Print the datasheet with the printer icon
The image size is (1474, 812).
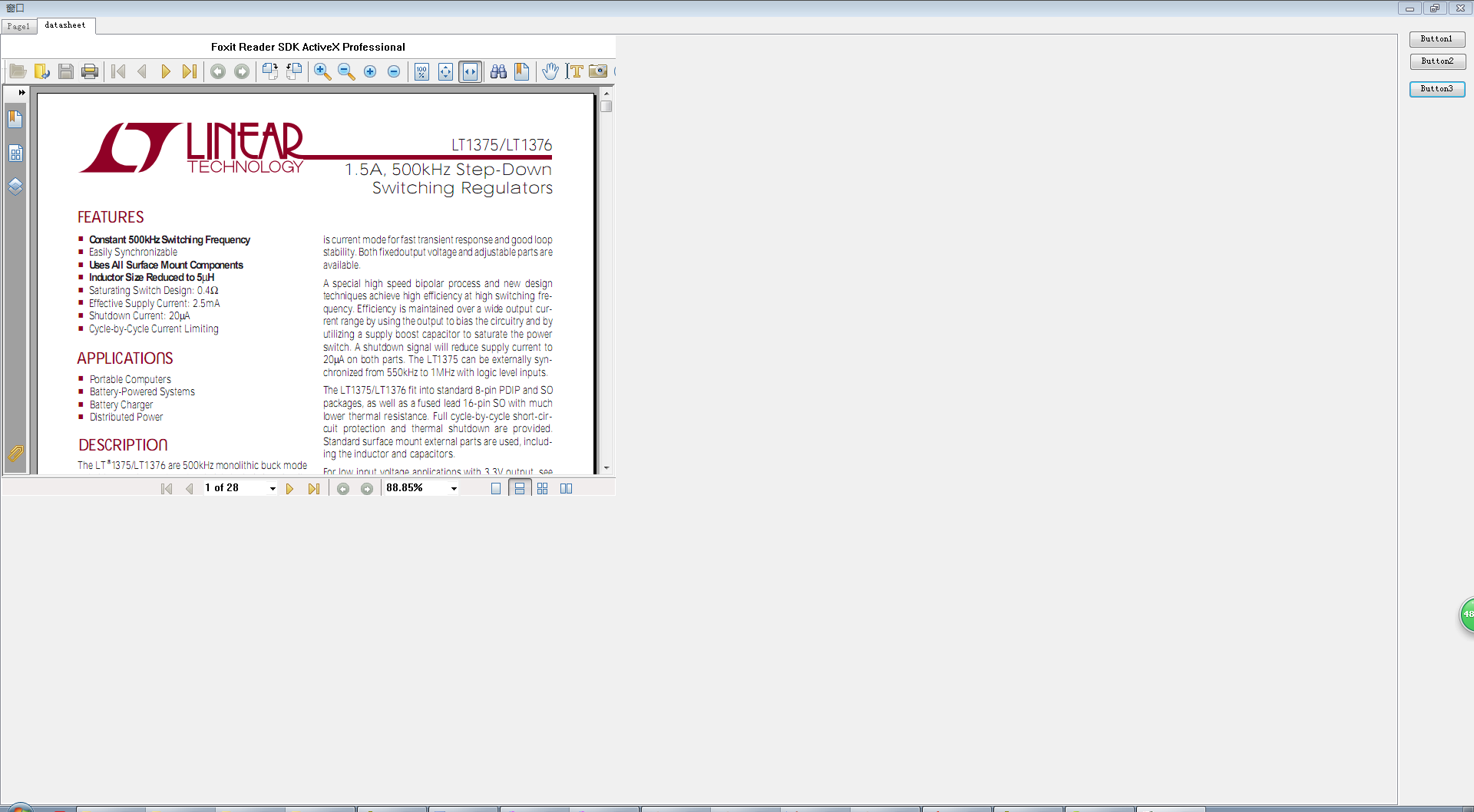click(x=90, y=71)
